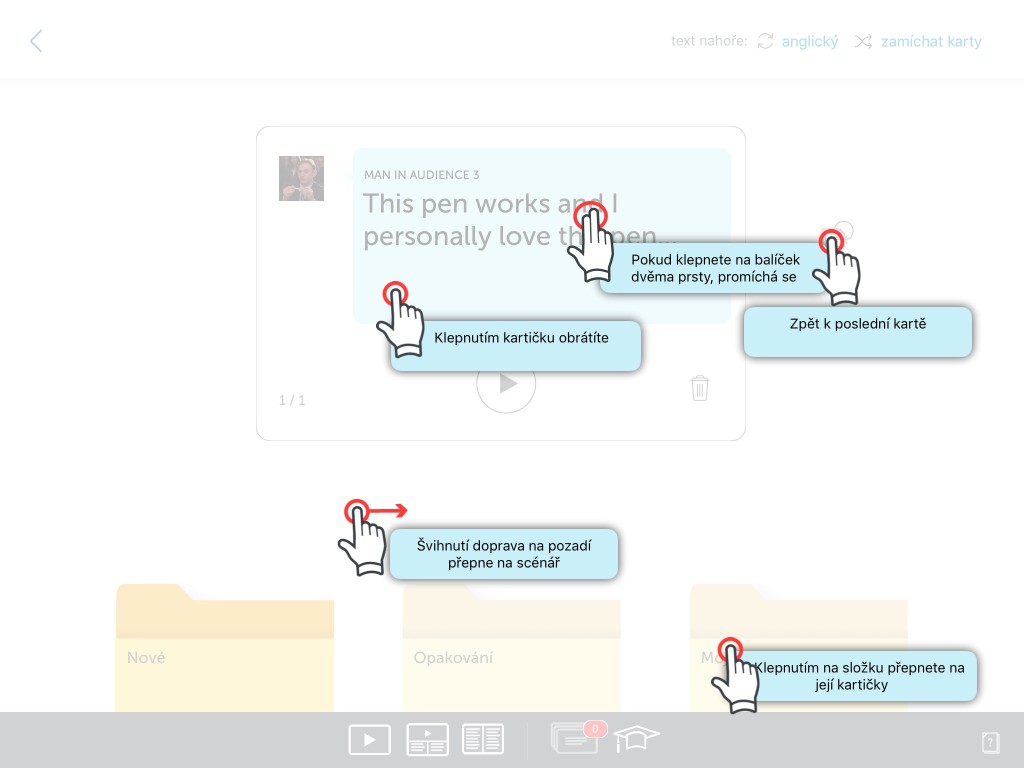Open the two-column script view icon
This screenshot has height=768, width=1024.
483,740
